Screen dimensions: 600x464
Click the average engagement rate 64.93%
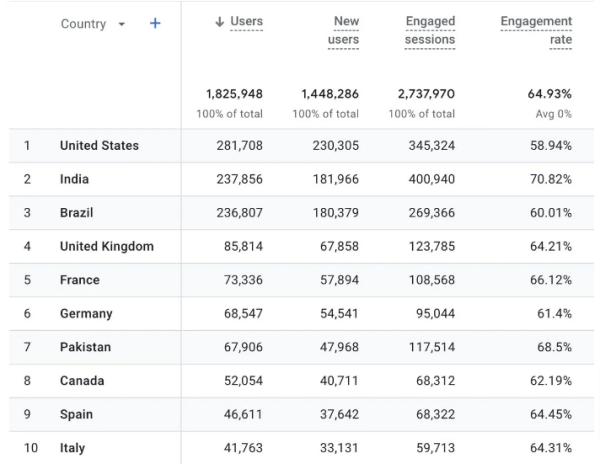(550, 94)
